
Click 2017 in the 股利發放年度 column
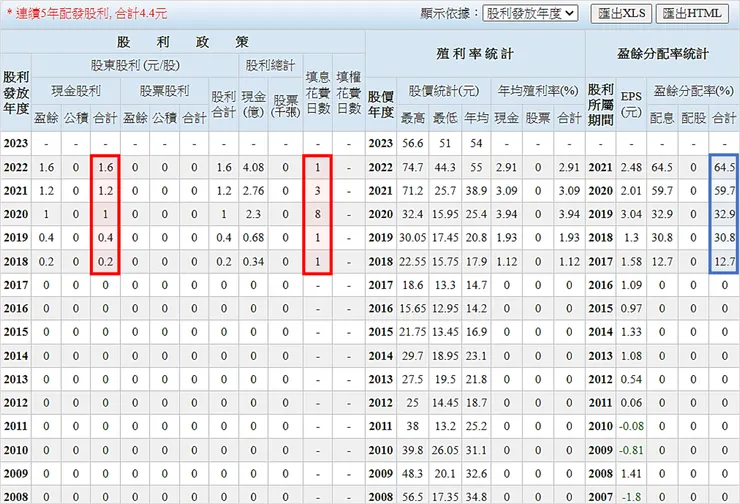click(x=16, y=285)
